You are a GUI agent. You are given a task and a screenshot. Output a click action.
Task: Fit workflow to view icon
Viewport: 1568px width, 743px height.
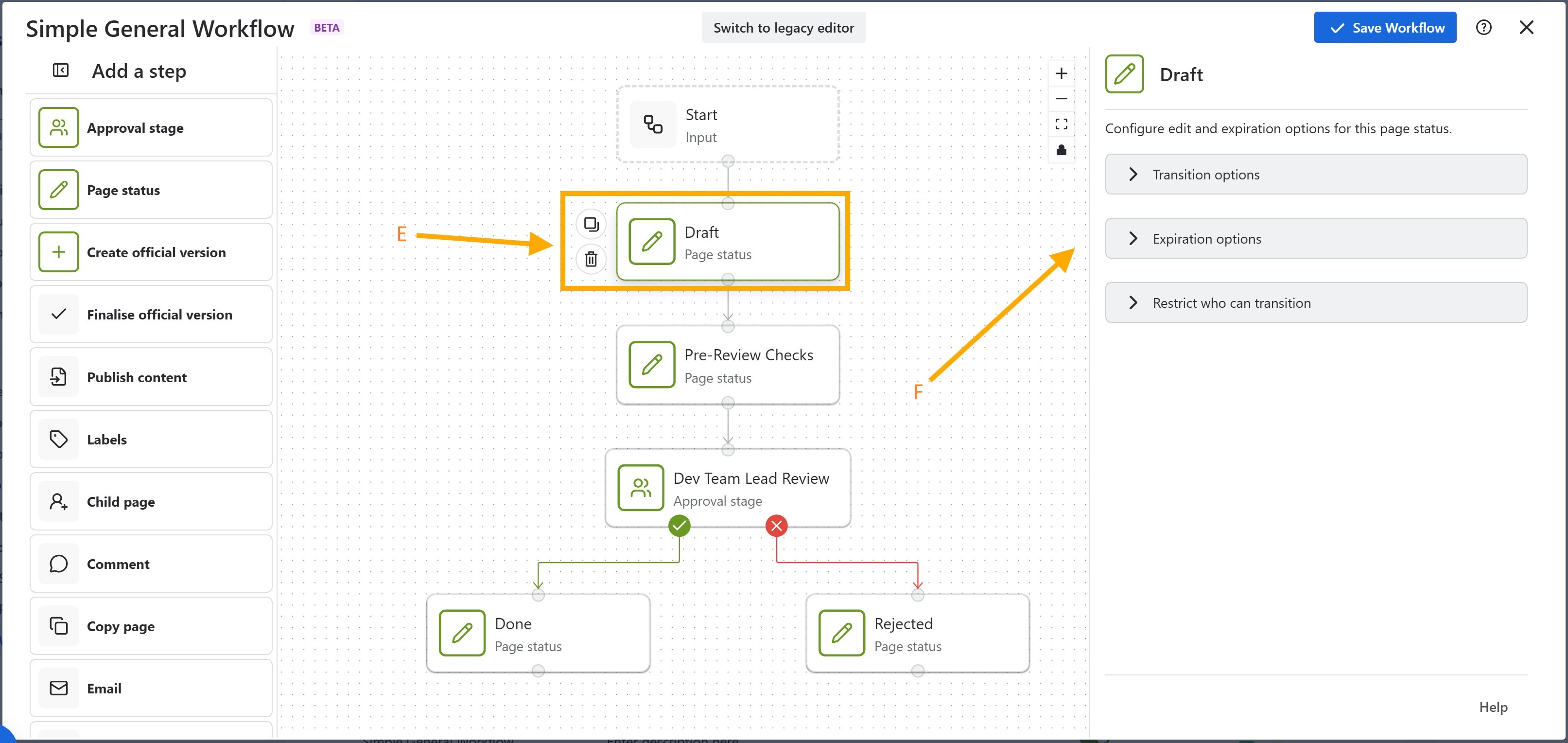pos(1061,124)
